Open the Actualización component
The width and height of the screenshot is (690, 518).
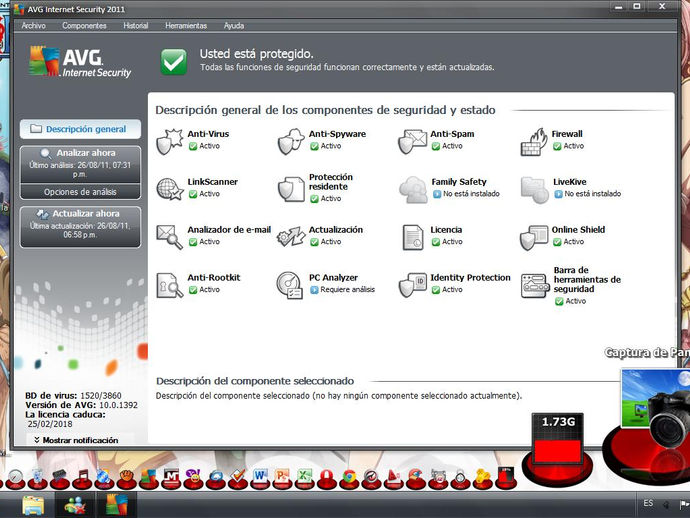pyautogui.click(x=320, y=236)
